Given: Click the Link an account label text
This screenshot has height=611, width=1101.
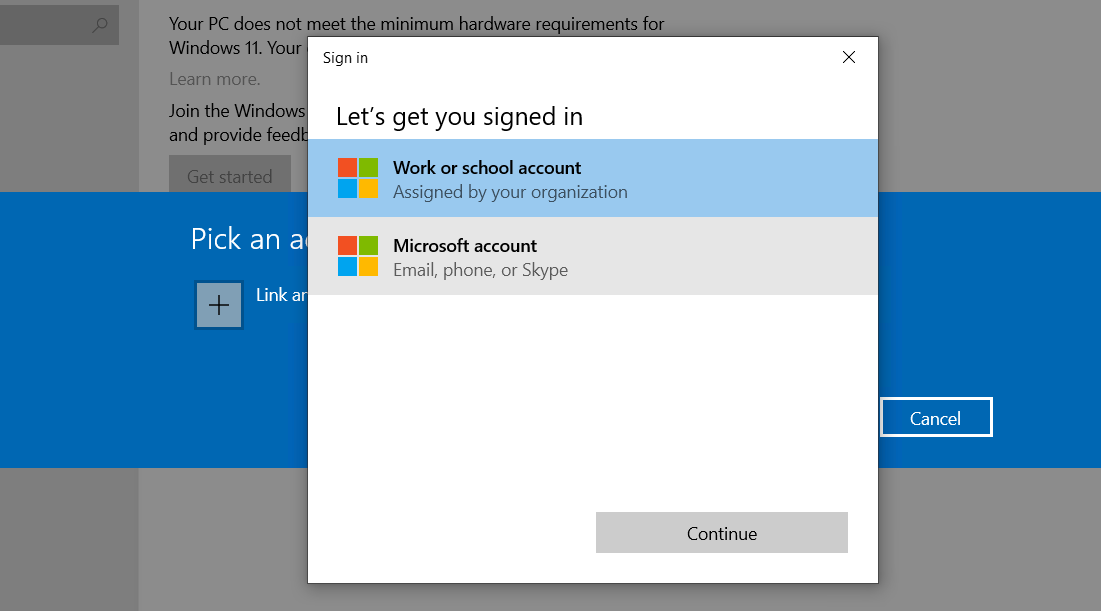Looking at the screenshot, I should click(281, 295).
